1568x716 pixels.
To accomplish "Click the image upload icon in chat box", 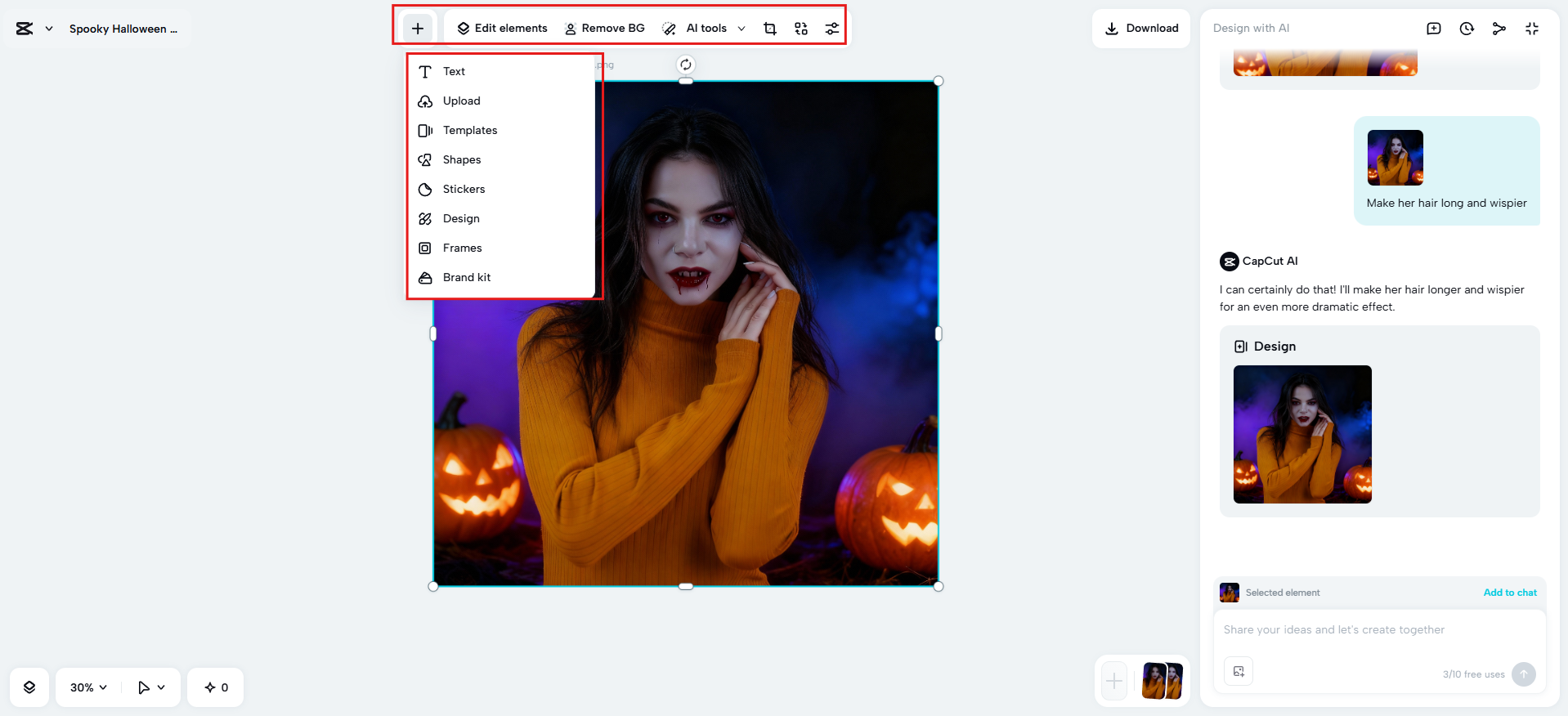I will pos(1238,671).
